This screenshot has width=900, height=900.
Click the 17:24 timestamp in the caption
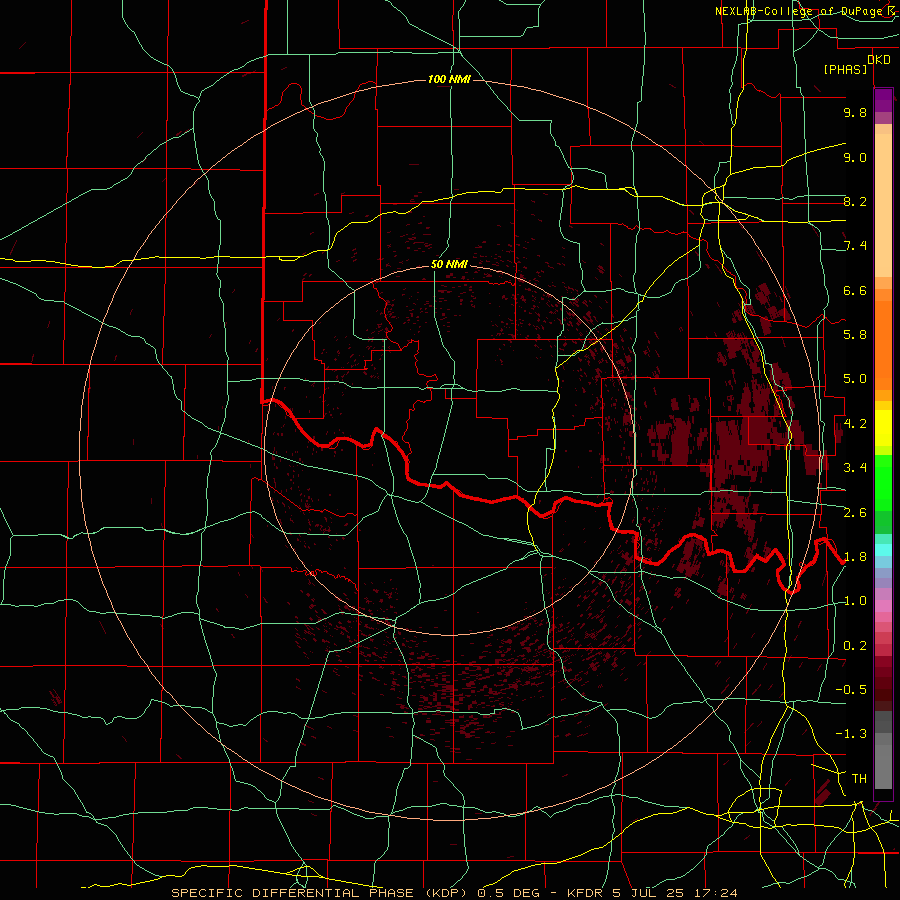click(x=715, y=893)
